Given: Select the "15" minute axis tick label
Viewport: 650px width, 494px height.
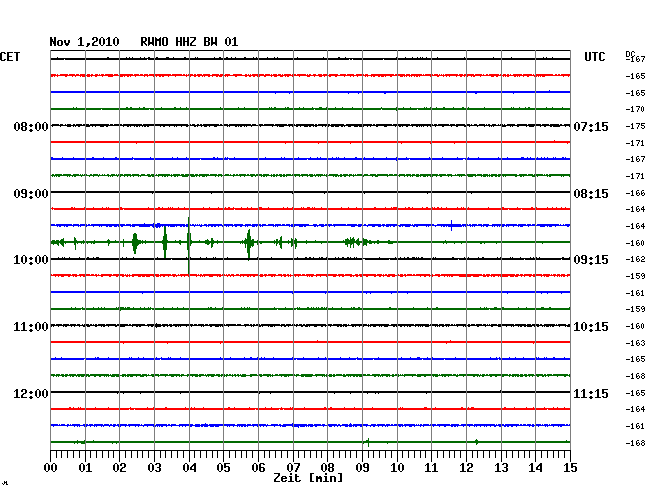Looking at the screenshot, I should [570, 467].
